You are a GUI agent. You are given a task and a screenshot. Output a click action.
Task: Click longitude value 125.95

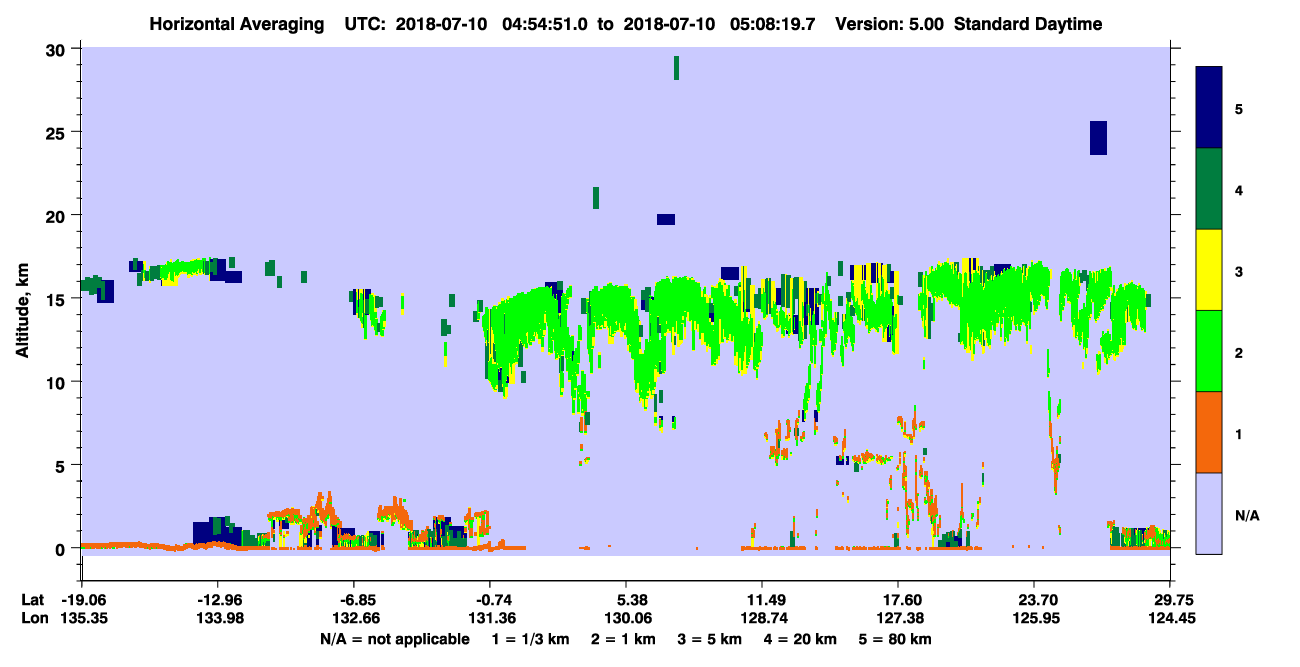1034,618
